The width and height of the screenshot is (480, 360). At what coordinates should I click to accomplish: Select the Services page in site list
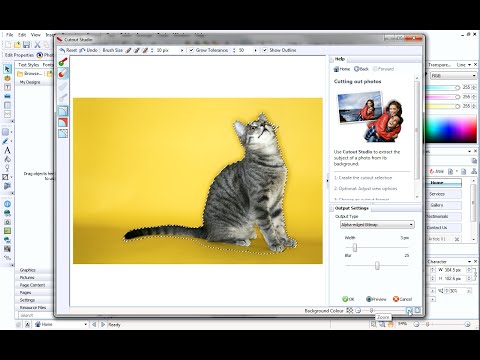444,194
